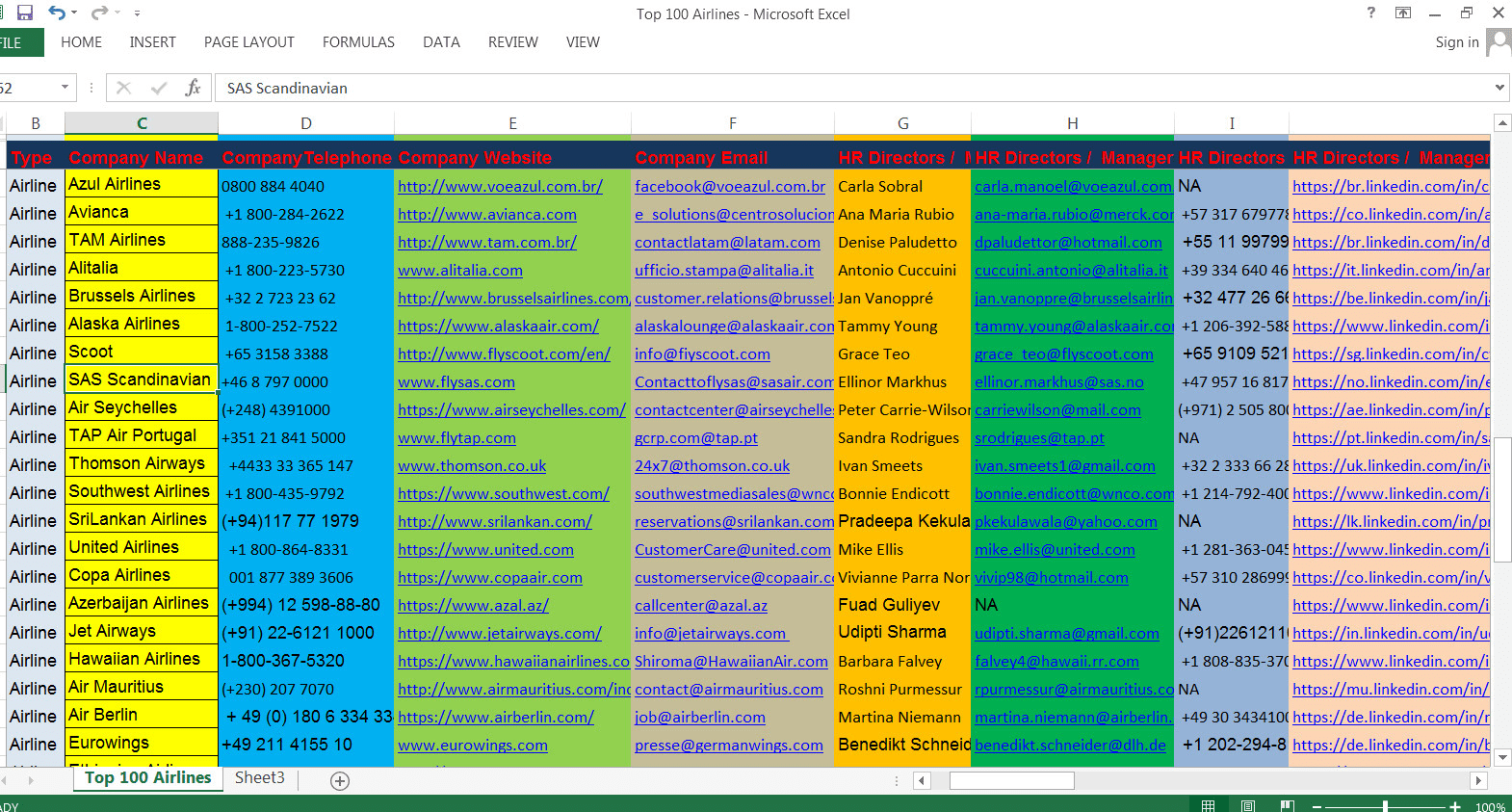
Task: Click the Cancel X icon in formula bar
Action: click(x=123, y=88)
